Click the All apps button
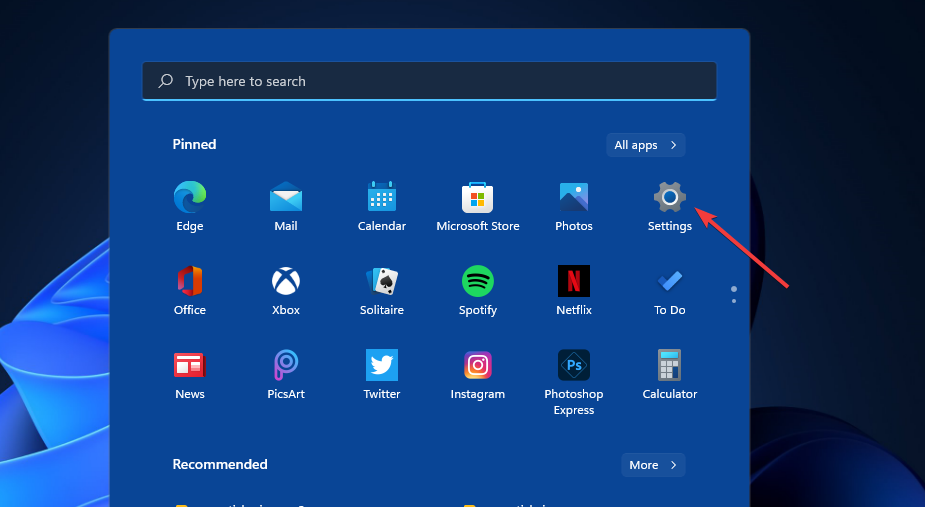This screenshot has height=507, width=925. 645,145
